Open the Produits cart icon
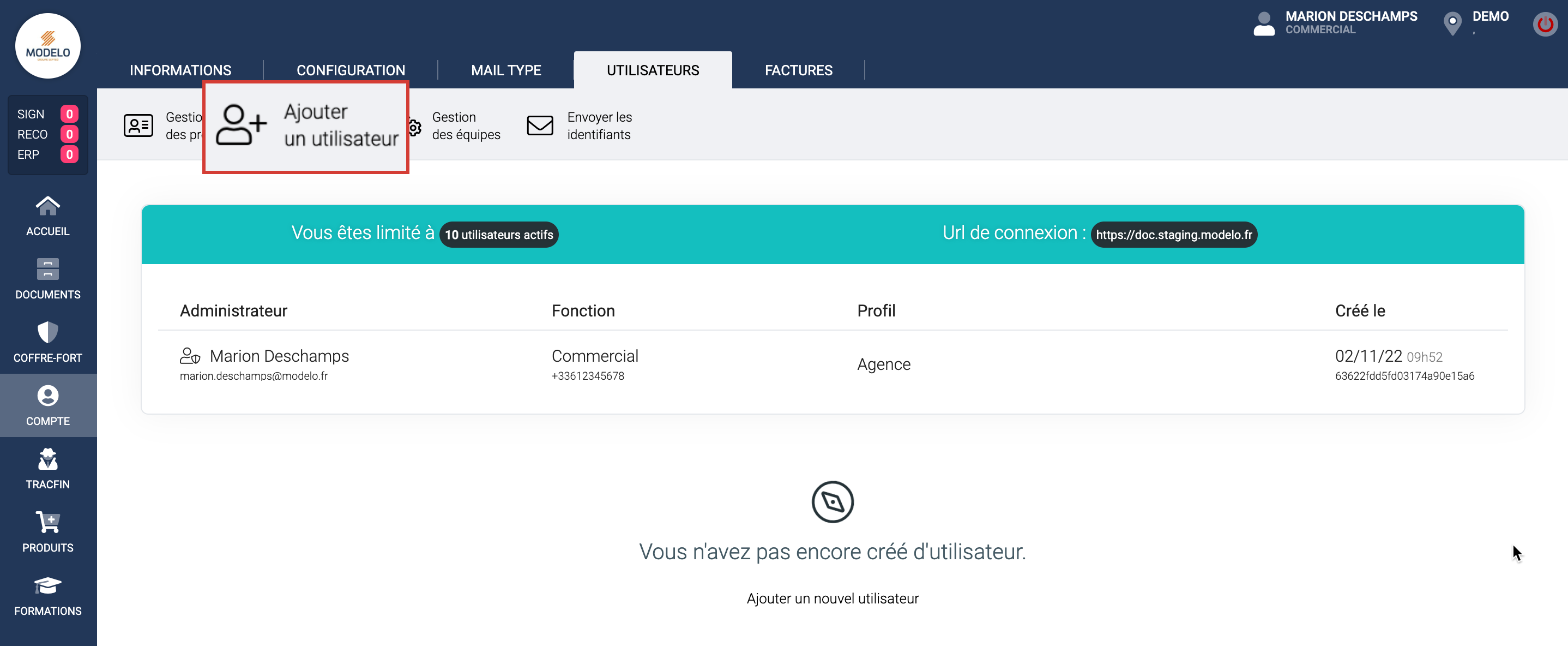This screenshot has width=1568, height=646. (47, 523)
